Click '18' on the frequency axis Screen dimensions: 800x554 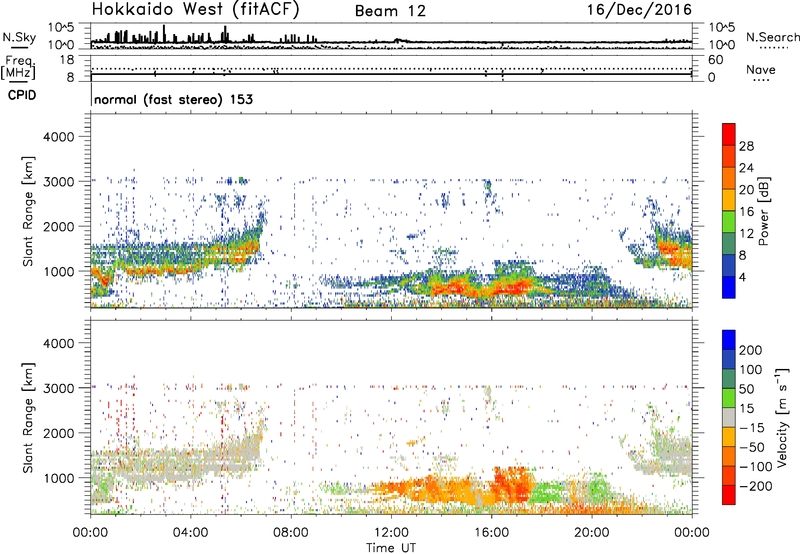[67, 60]
